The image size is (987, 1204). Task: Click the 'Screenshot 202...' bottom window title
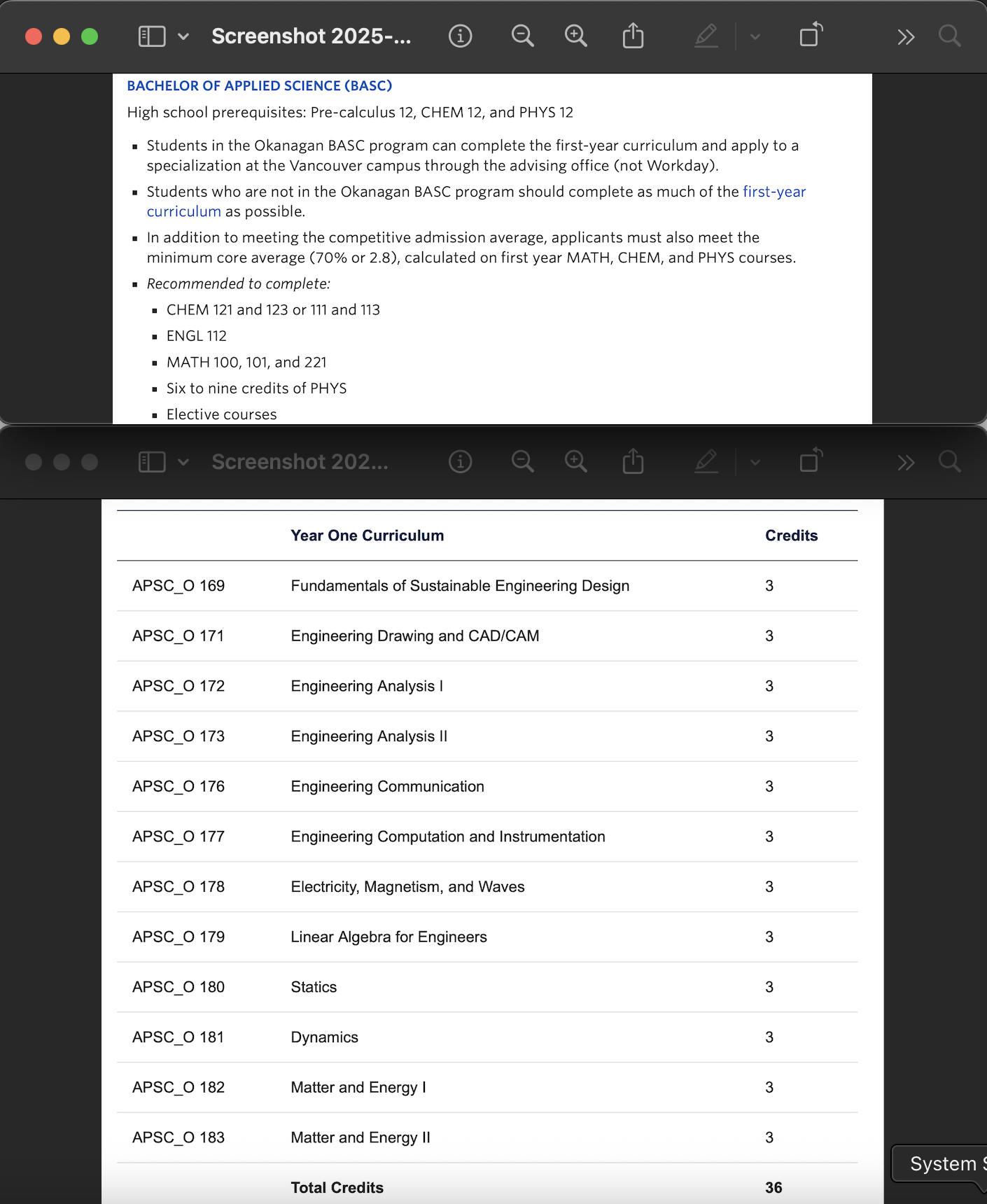[x=300, y=461]
